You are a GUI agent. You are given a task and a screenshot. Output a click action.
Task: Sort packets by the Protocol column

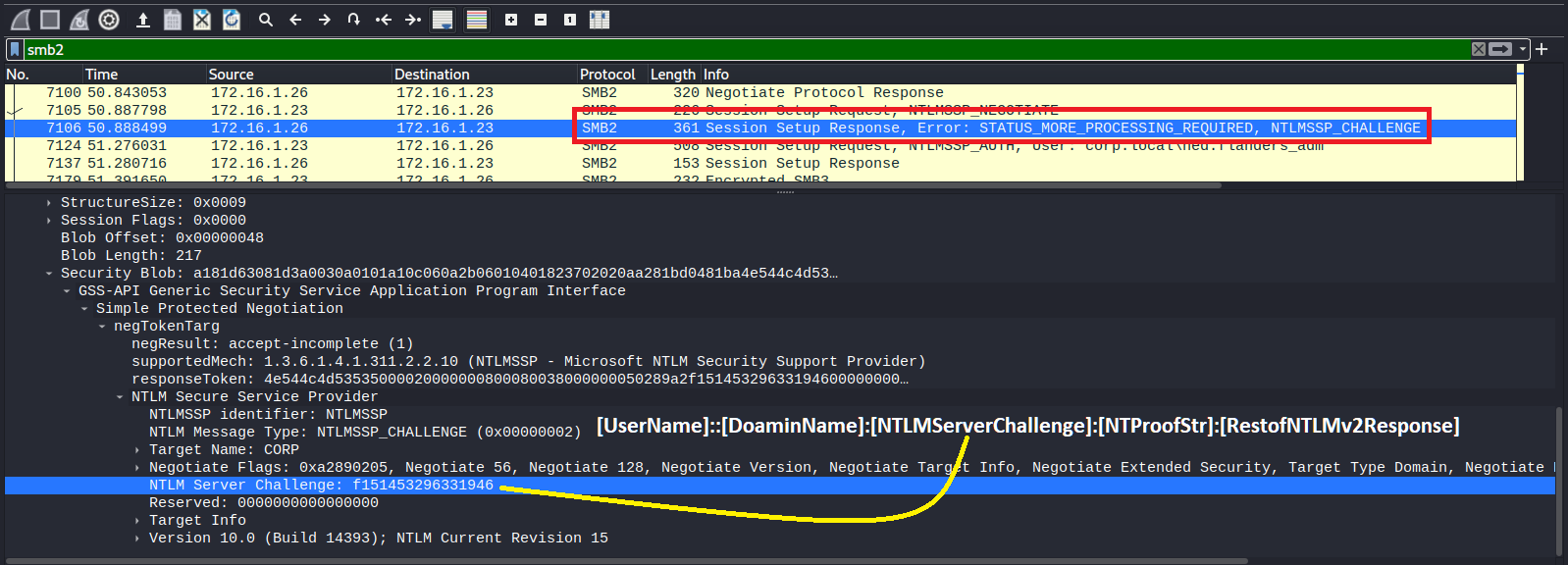607,75
